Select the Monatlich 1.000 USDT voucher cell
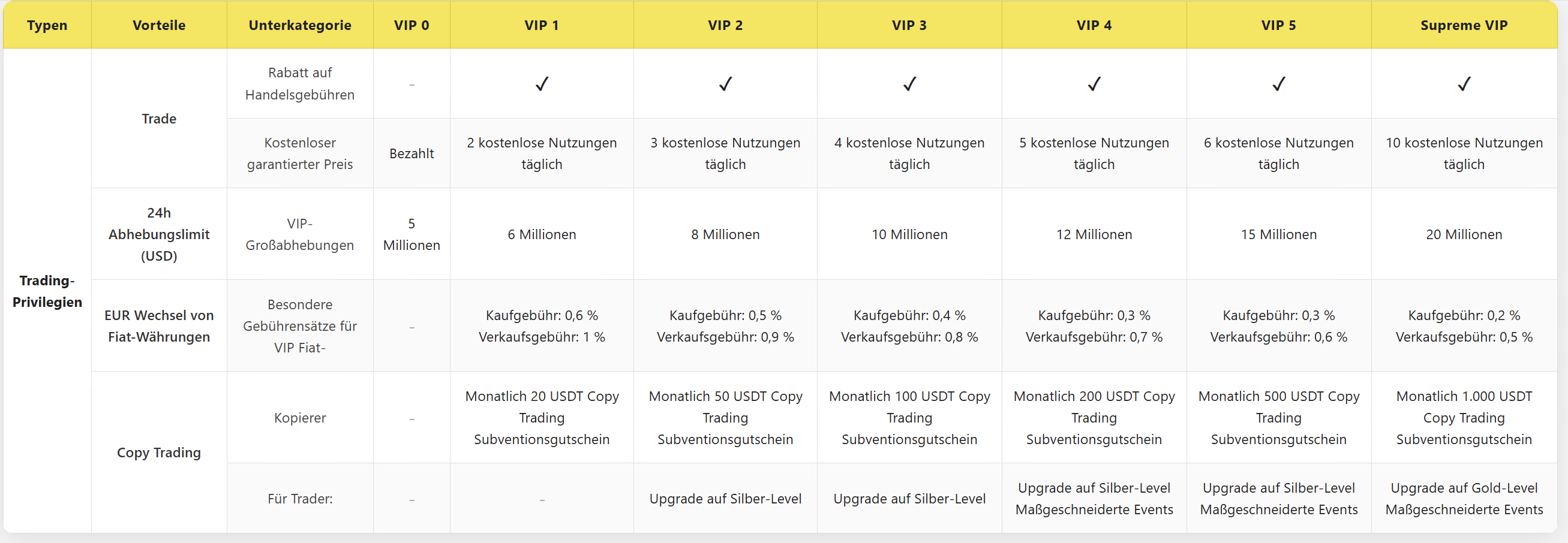 [1464, 418]
